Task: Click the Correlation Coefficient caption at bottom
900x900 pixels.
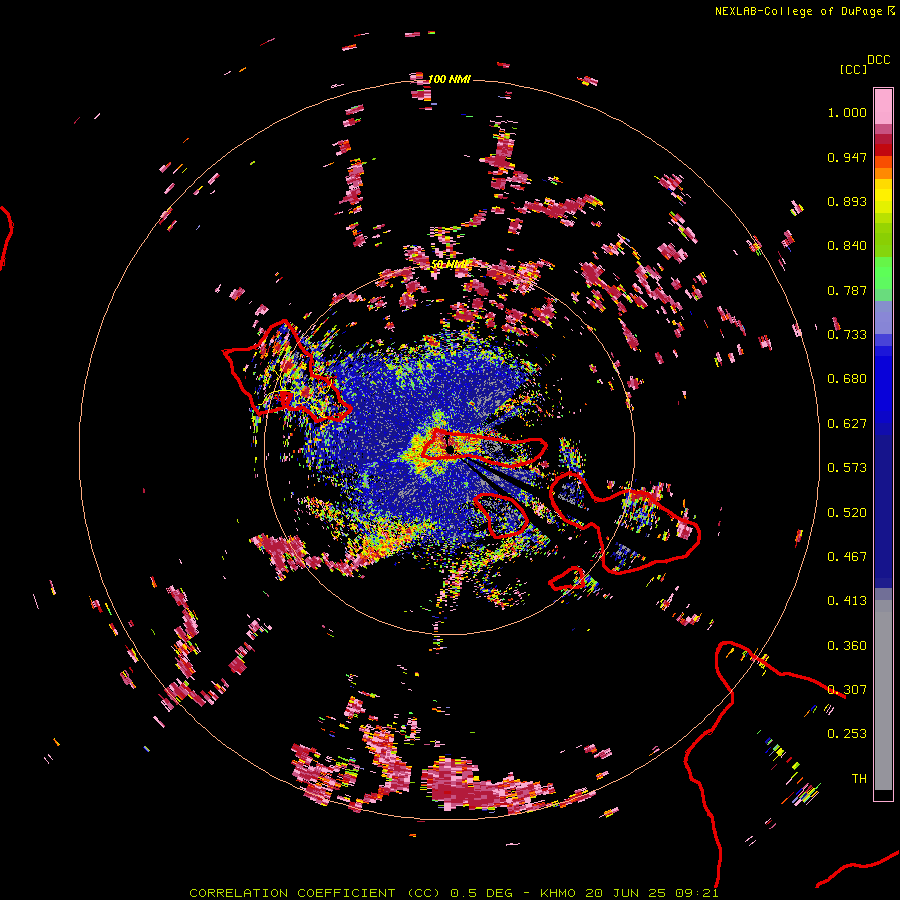Action: point(454,893)
